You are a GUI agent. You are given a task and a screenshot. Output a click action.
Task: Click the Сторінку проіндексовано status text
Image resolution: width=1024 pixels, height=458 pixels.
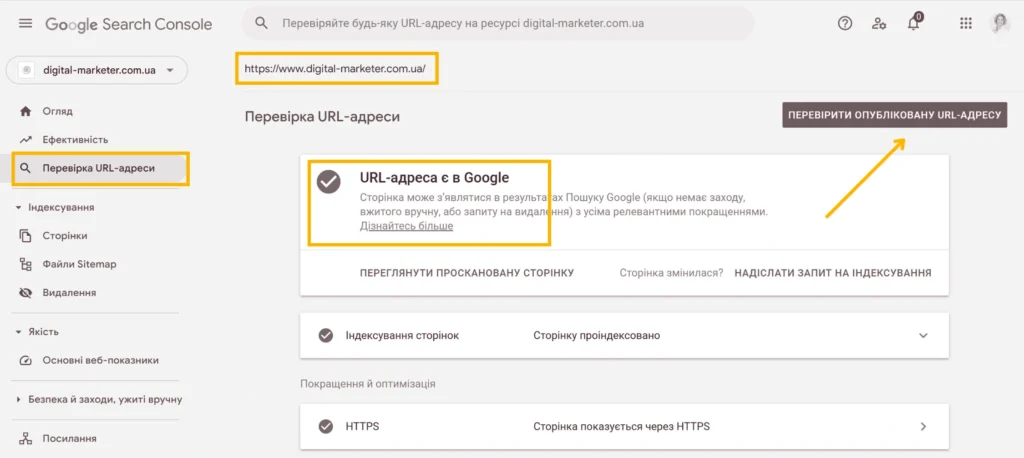point(596,335)
